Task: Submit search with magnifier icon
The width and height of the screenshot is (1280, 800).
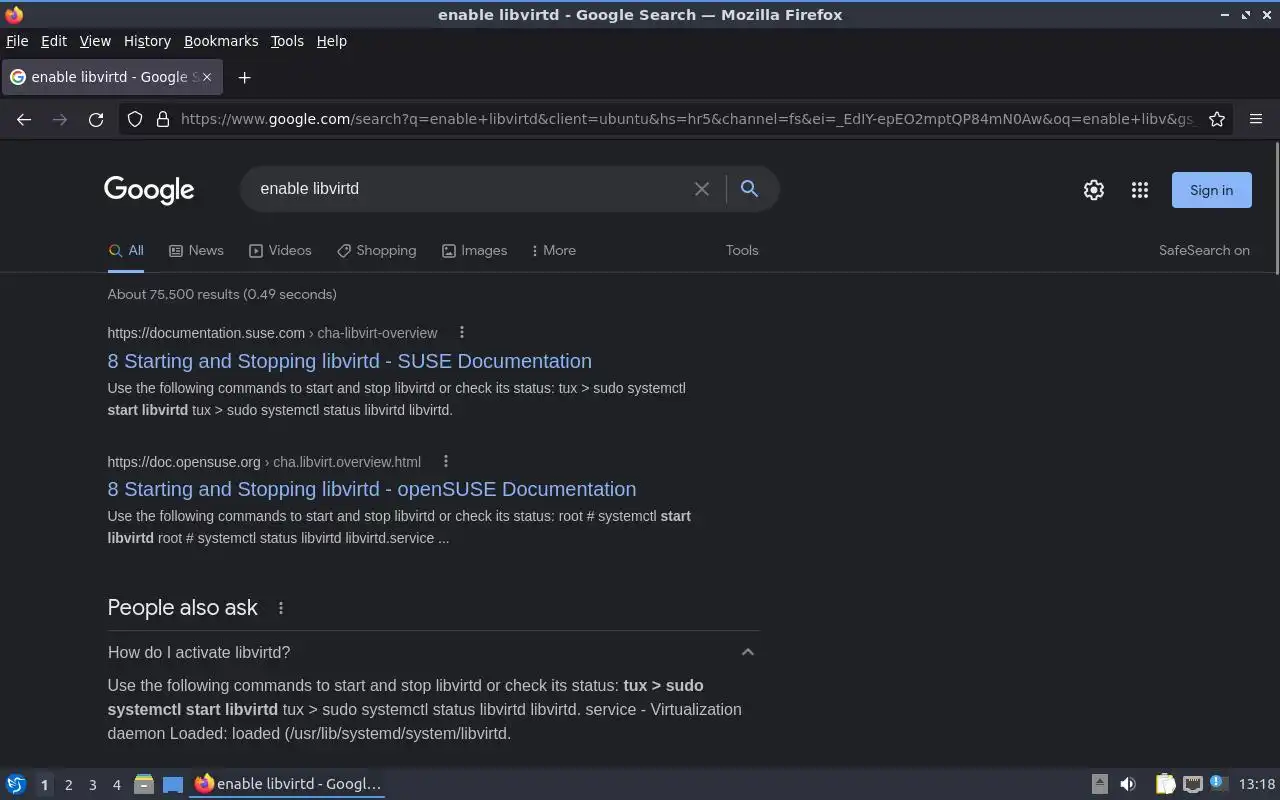Action: coord(749,188)
